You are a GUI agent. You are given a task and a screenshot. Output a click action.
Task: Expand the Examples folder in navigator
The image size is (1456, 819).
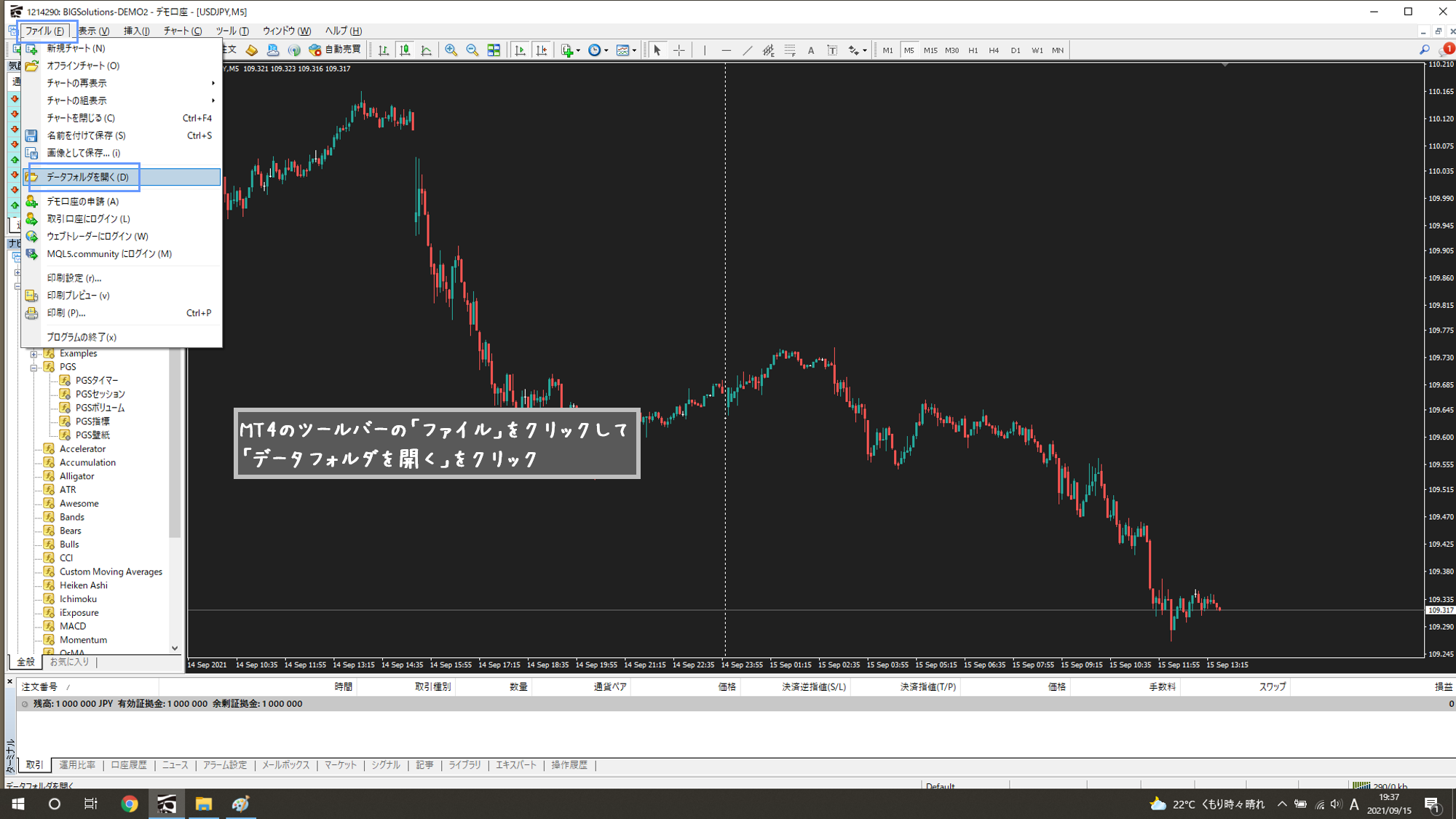point(33,354)
